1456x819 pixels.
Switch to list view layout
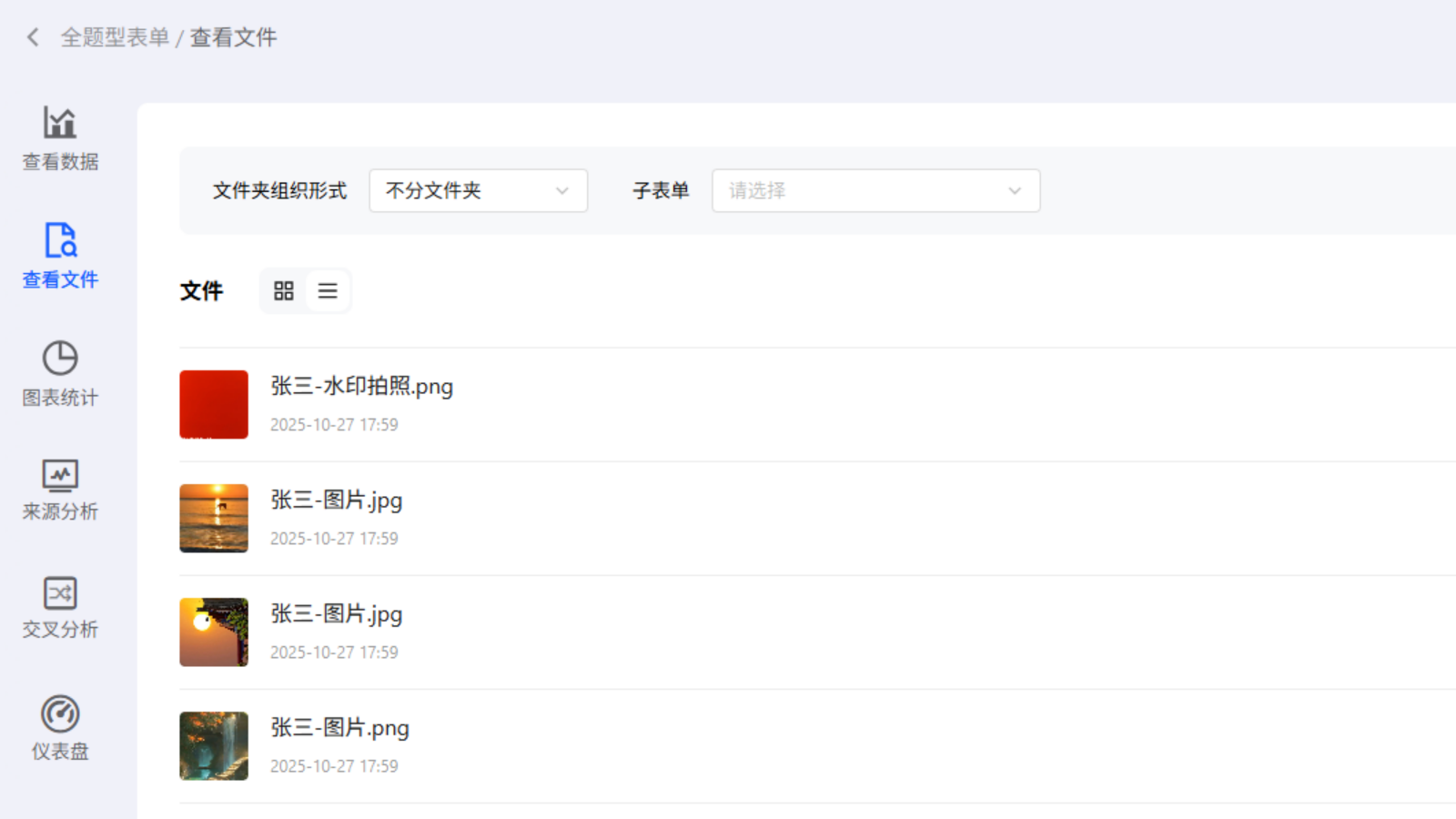click(328, 291)
